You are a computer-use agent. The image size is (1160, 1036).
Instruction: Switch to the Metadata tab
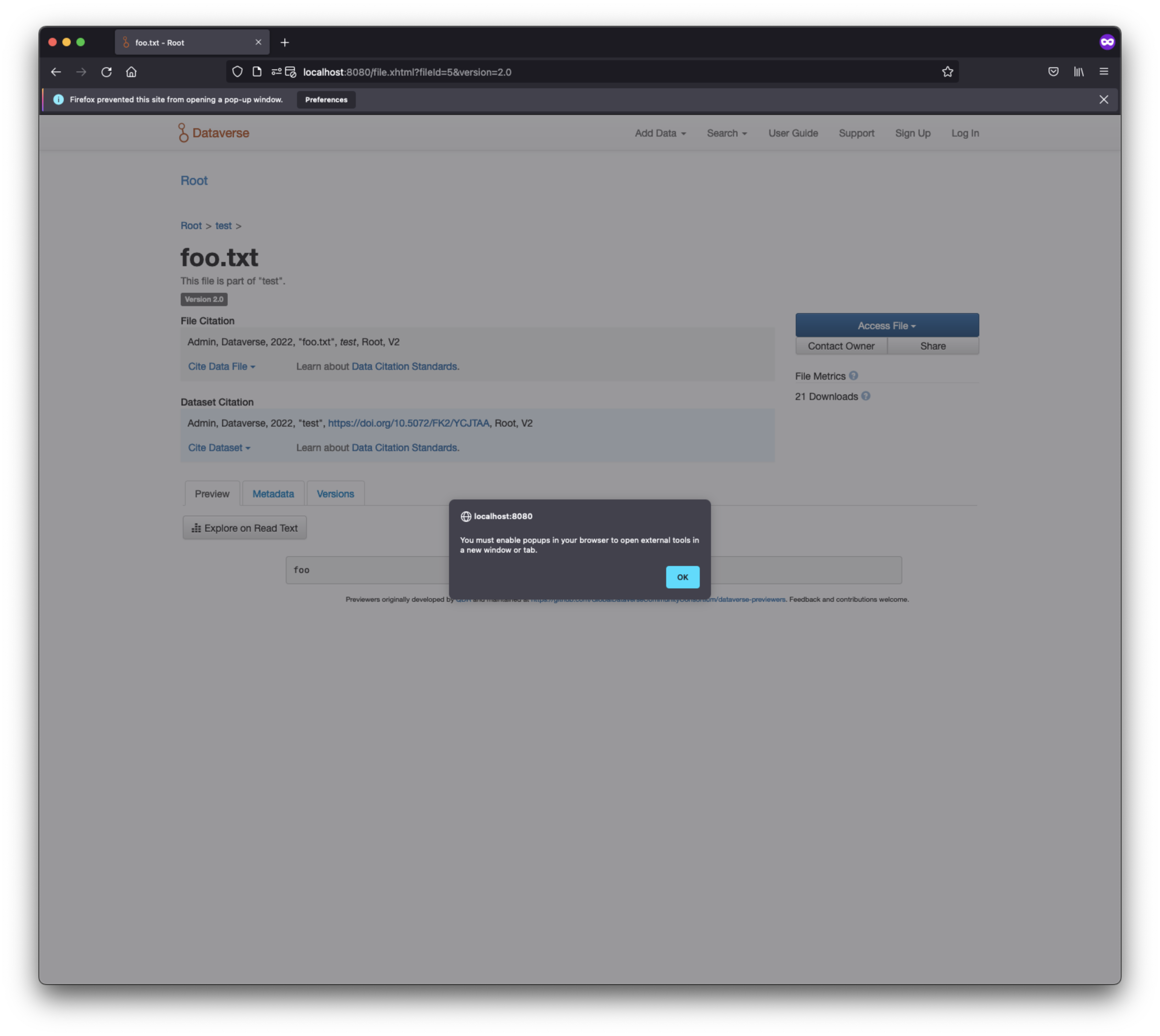tap(273, 493)
